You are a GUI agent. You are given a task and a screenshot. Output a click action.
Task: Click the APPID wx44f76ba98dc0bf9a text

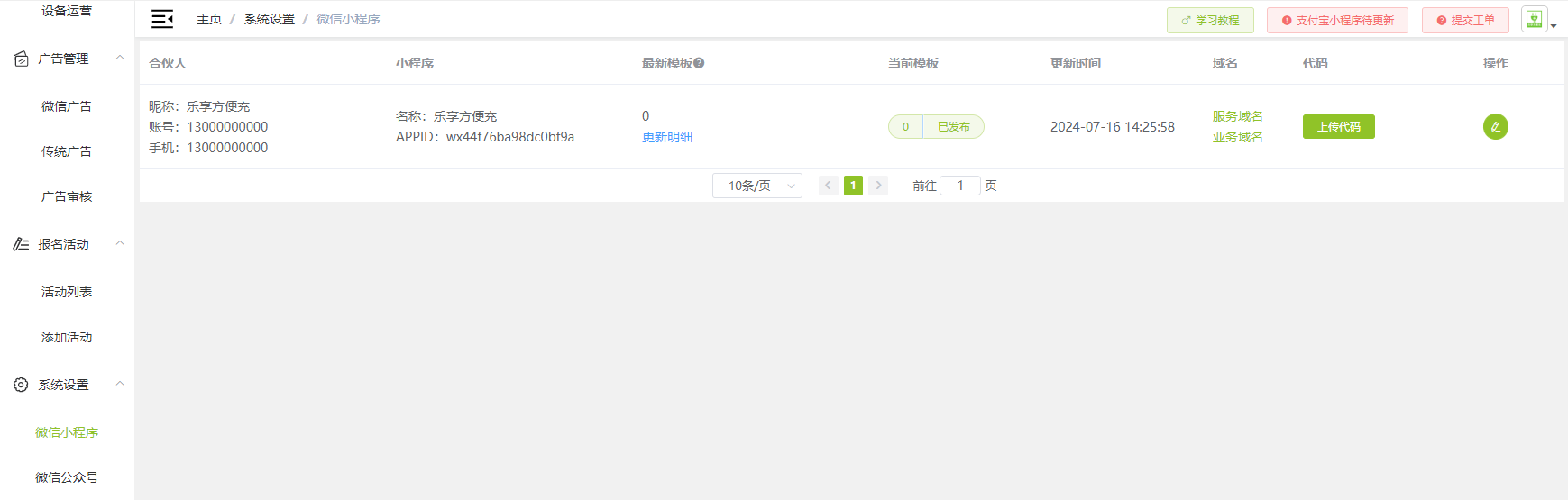tap(485, 137)
